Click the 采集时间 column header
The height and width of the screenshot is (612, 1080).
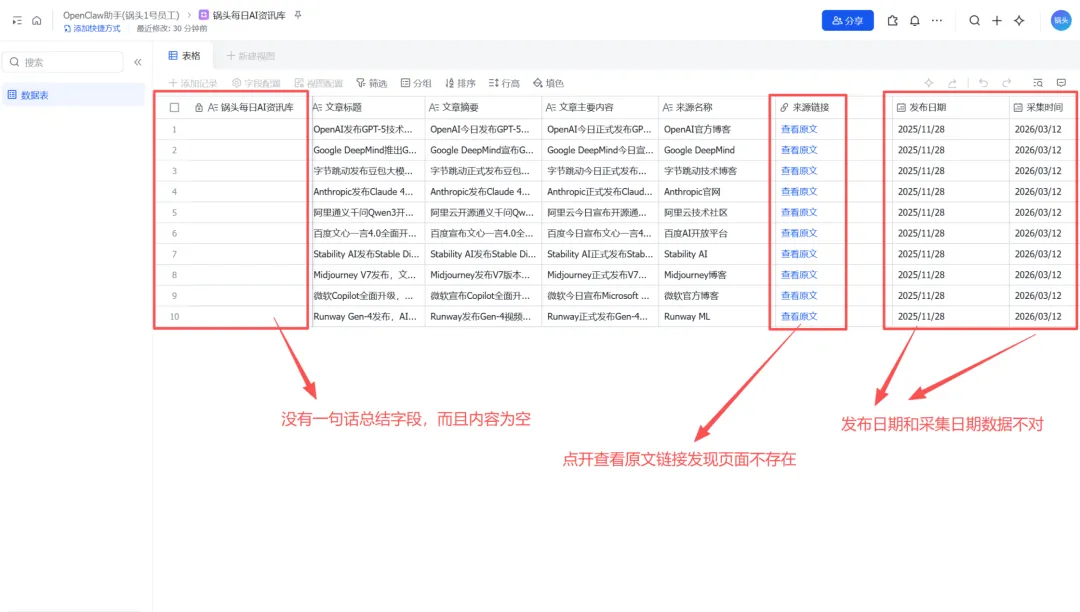click(x=1043, y=107)
